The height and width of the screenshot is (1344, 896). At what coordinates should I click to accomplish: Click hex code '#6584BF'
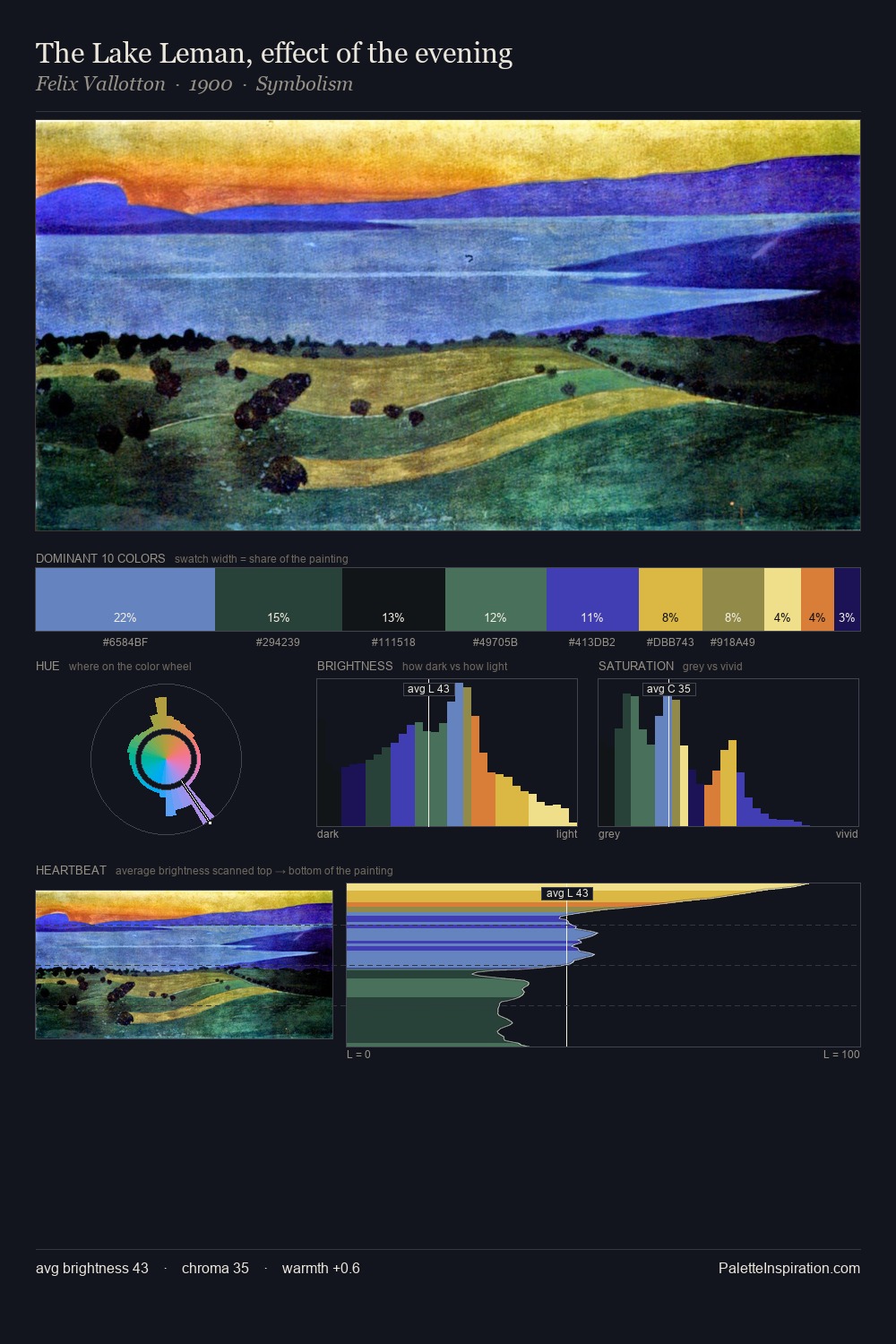coord(125,642)
